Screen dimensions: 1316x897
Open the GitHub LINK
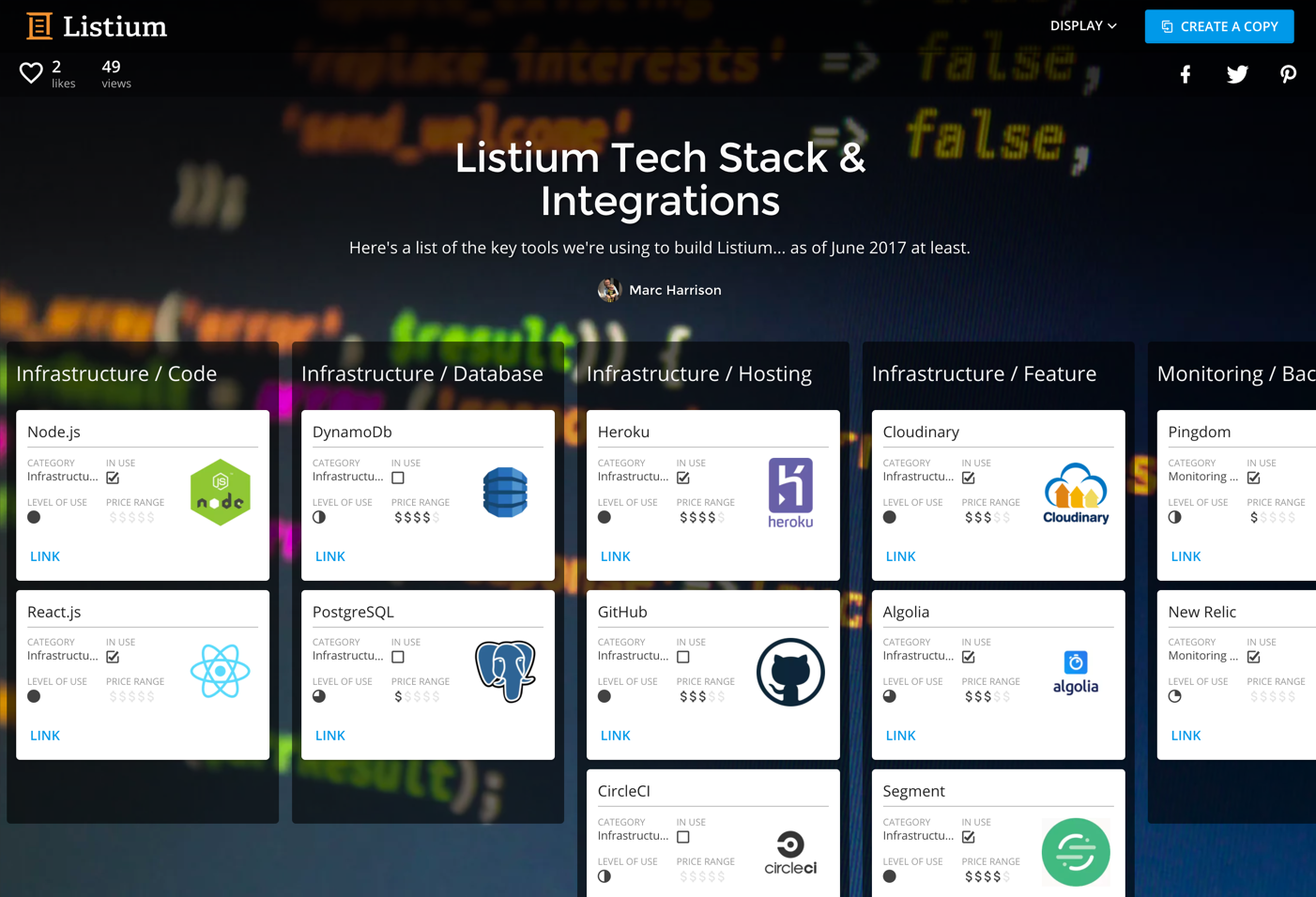click(x=616, y=736)
